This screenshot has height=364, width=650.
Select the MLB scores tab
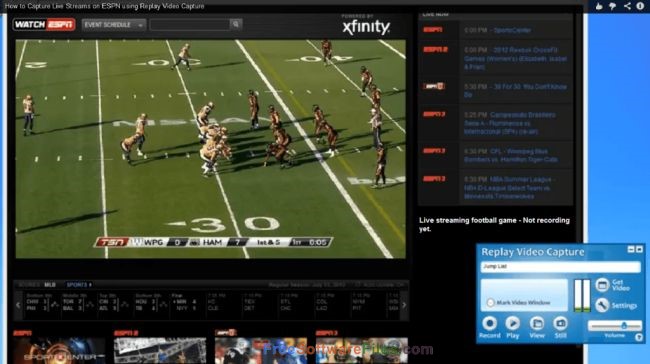pos(50,285)
